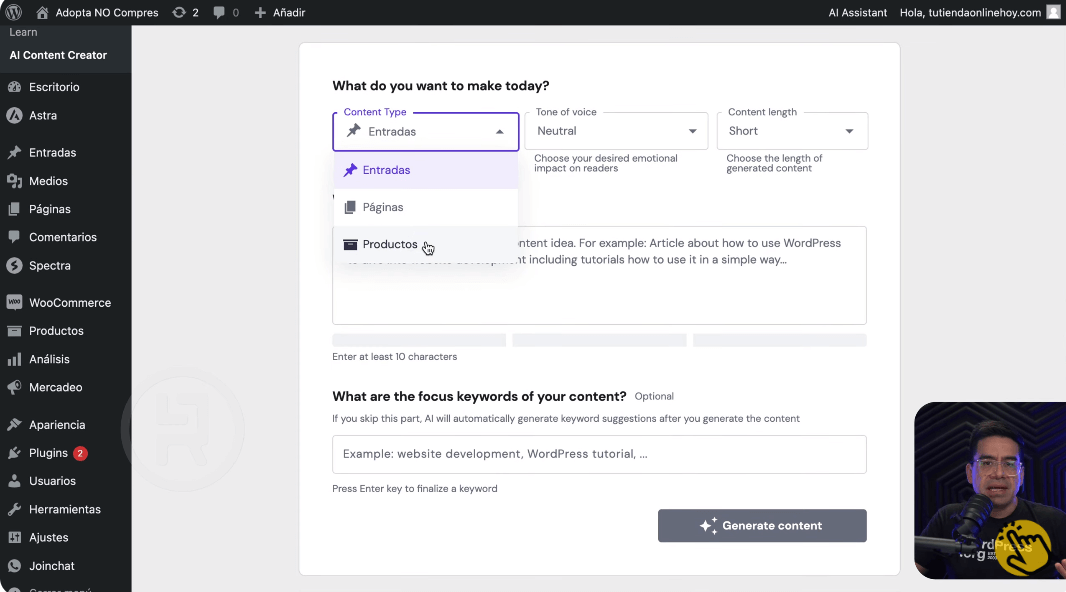The height and width of the screenshot is (592, 1066).
Task: Click the Comentarios menu label
Action: 63,237
